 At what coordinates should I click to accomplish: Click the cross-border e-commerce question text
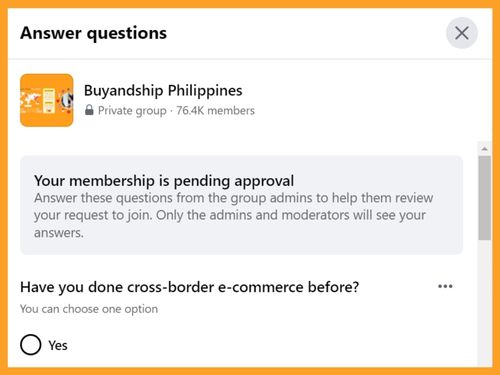point(190,287)
